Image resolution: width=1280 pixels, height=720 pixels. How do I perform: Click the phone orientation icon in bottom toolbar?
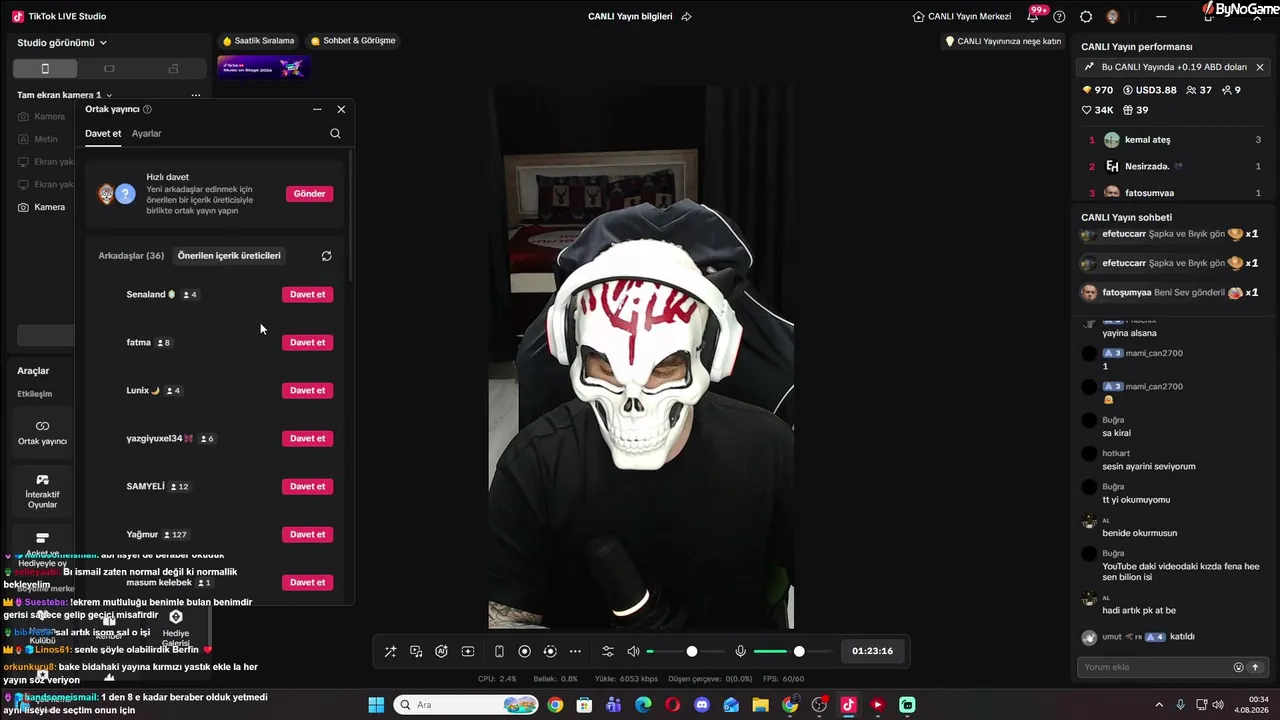pos(499,651)
